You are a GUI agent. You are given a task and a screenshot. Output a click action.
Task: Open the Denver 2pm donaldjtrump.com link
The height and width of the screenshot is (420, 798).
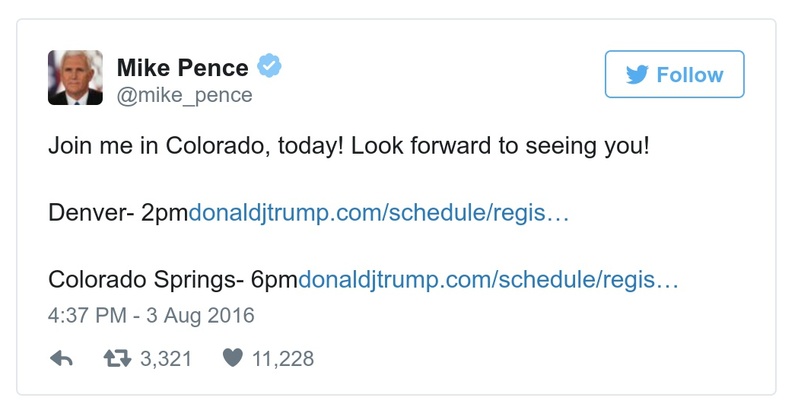tap(379, 214)
